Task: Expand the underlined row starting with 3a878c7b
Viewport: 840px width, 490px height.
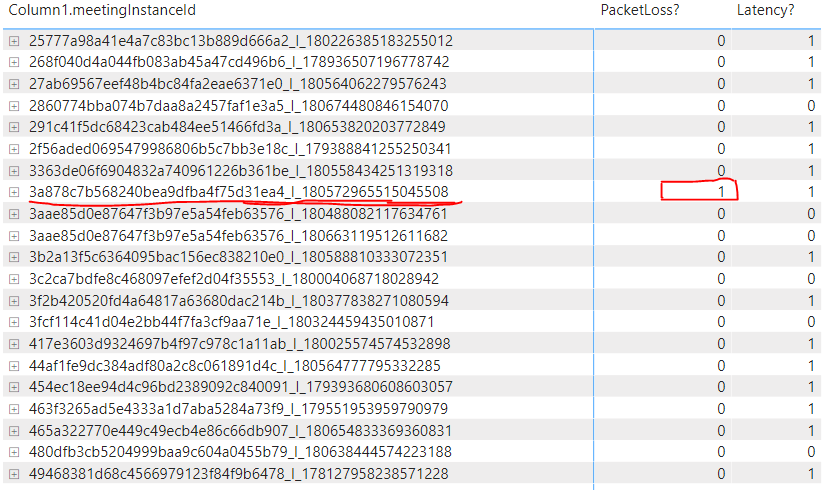Action: pos(14,192)
